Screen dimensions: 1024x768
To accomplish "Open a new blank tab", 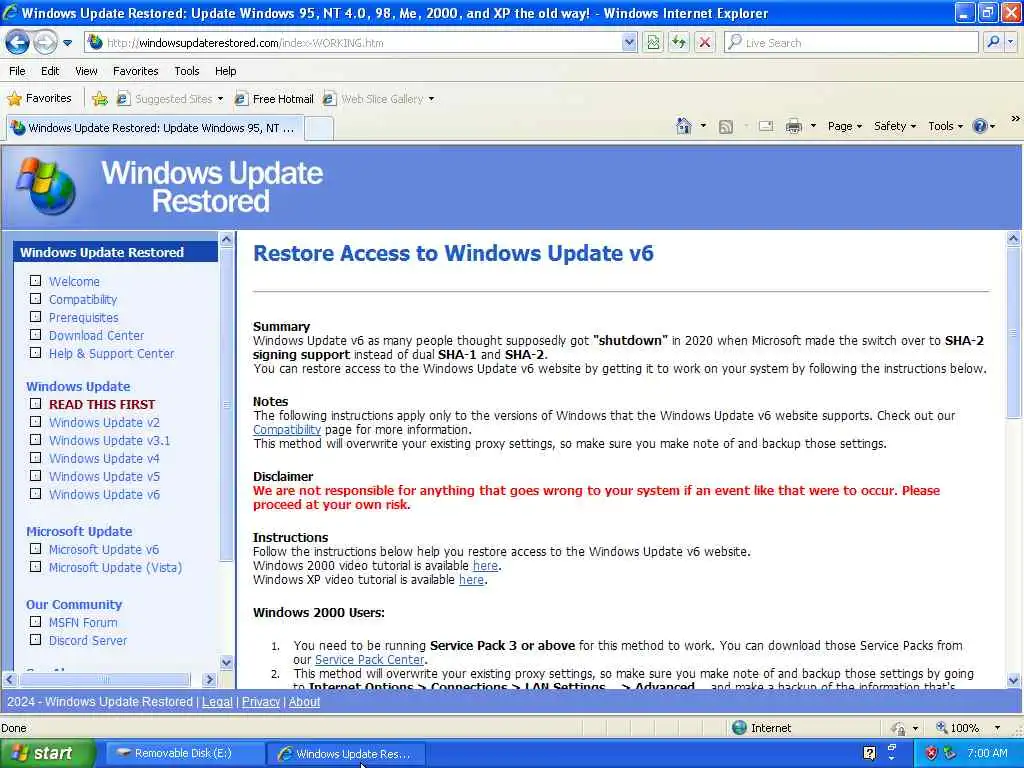I will [319, 128].
